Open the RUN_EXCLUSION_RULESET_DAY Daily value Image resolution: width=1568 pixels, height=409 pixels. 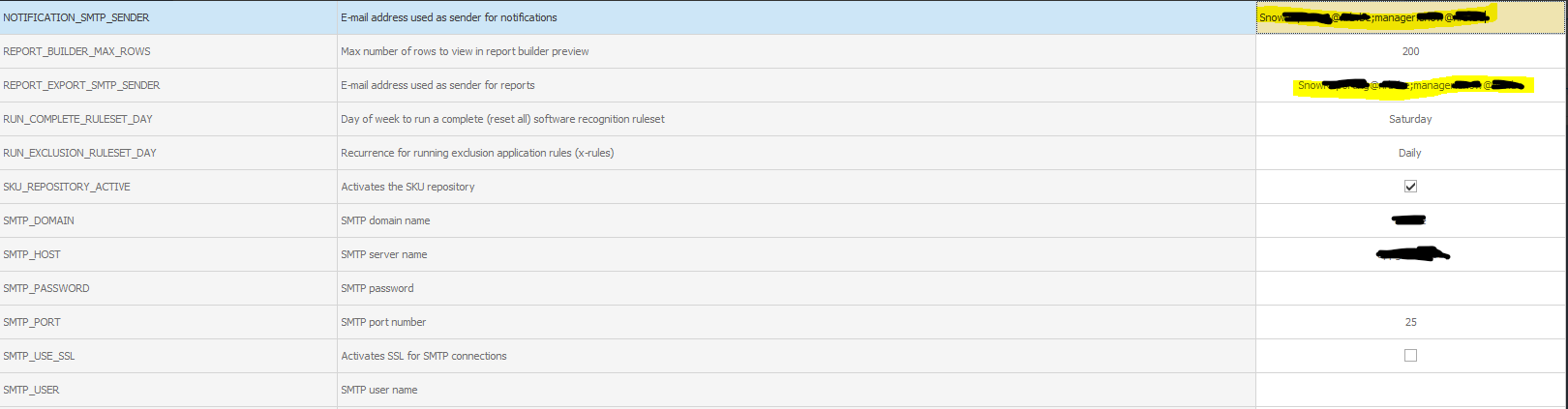click(x=1410, y=153)
